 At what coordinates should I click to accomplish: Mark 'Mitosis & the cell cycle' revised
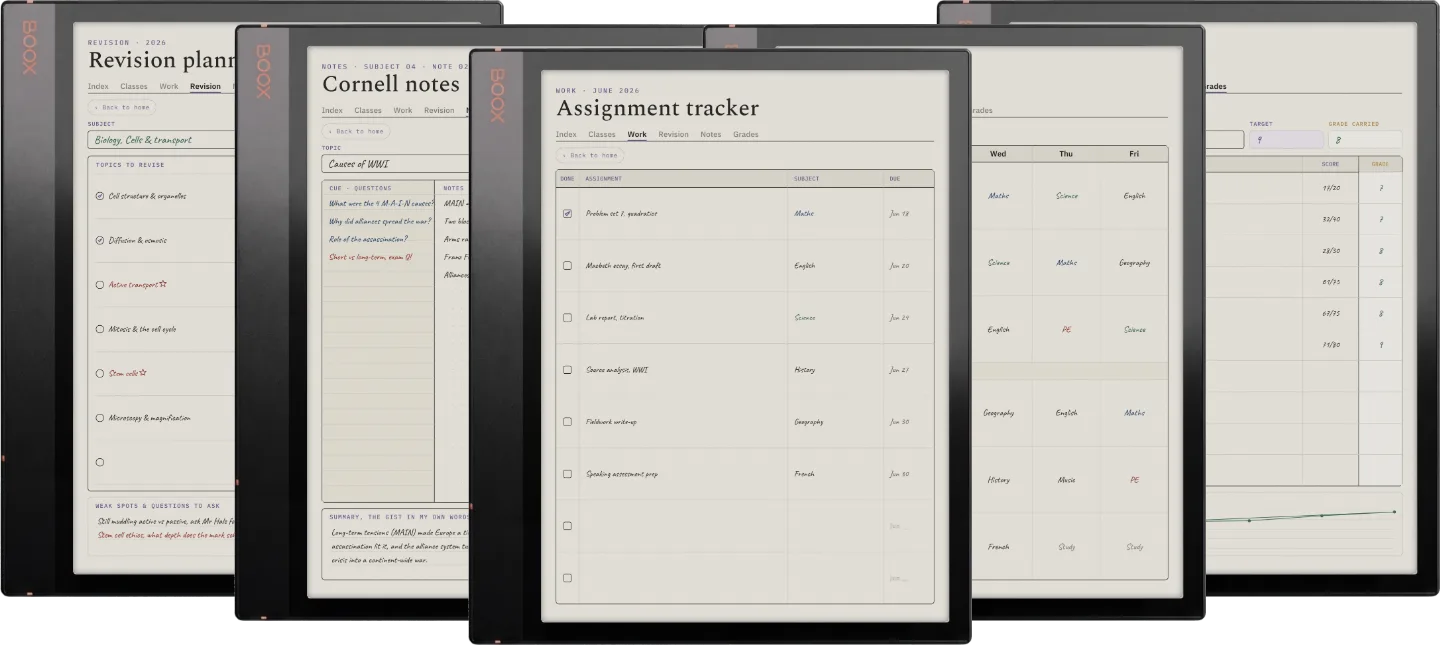[x=99, y=329]
